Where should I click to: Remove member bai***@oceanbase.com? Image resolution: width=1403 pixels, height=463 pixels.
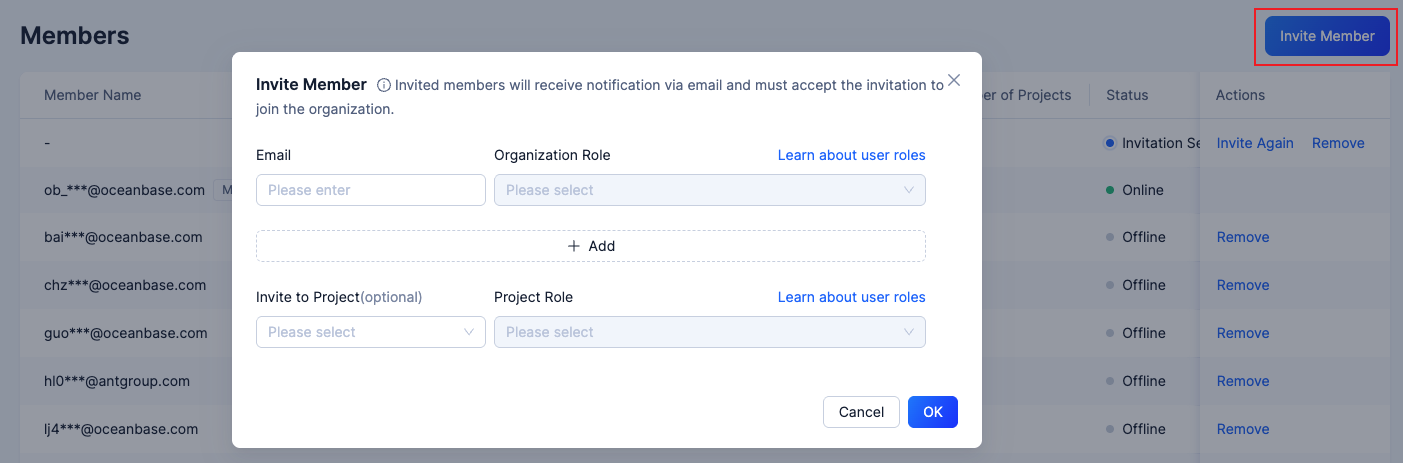point(1243,237)
